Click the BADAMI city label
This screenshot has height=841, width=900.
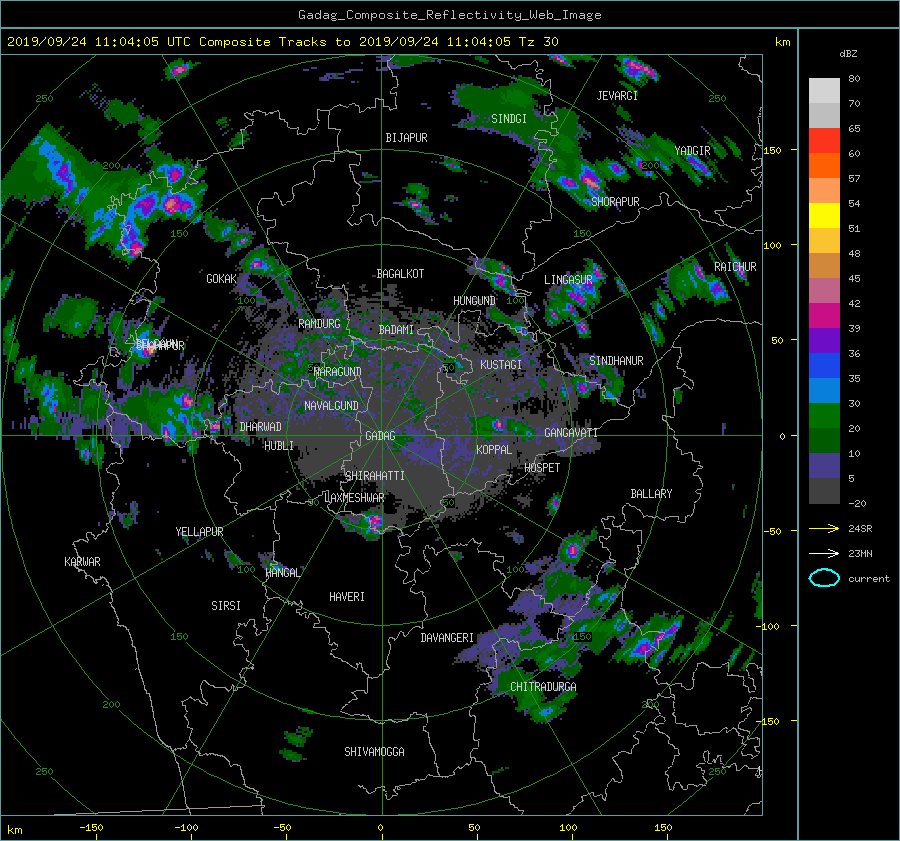396,330
